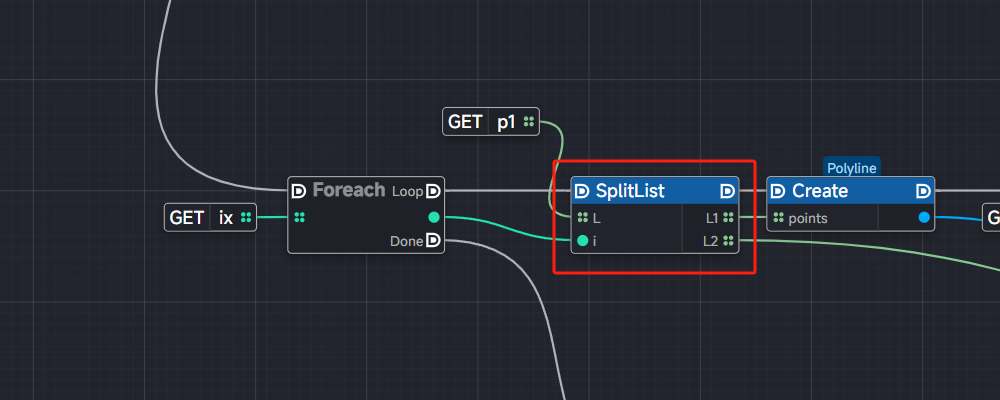Click the Create node execution output pin
Screen dimensions: 1000x400
point(924,191)
